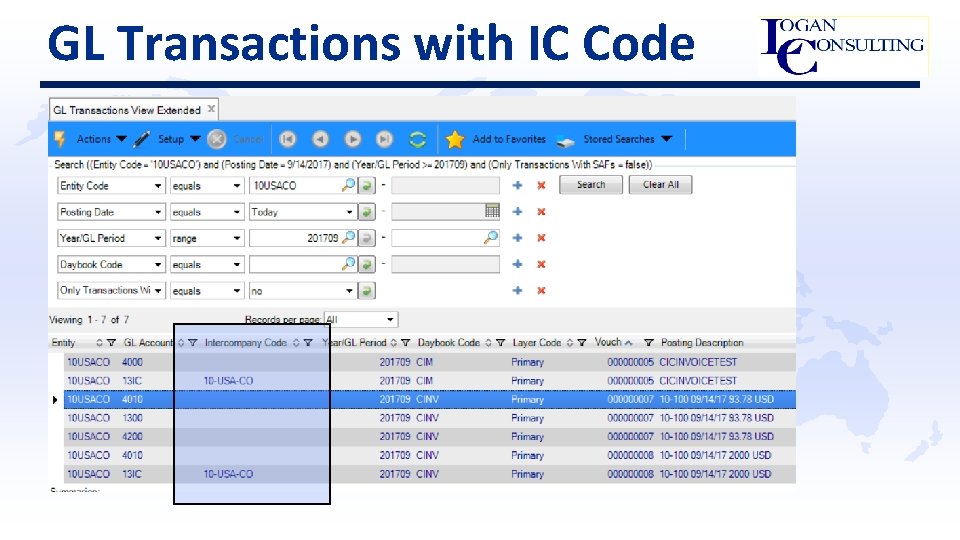960x540 pixels.
Task: Click voucher 000000005 in 13IC row
Action: click(630, 381)
